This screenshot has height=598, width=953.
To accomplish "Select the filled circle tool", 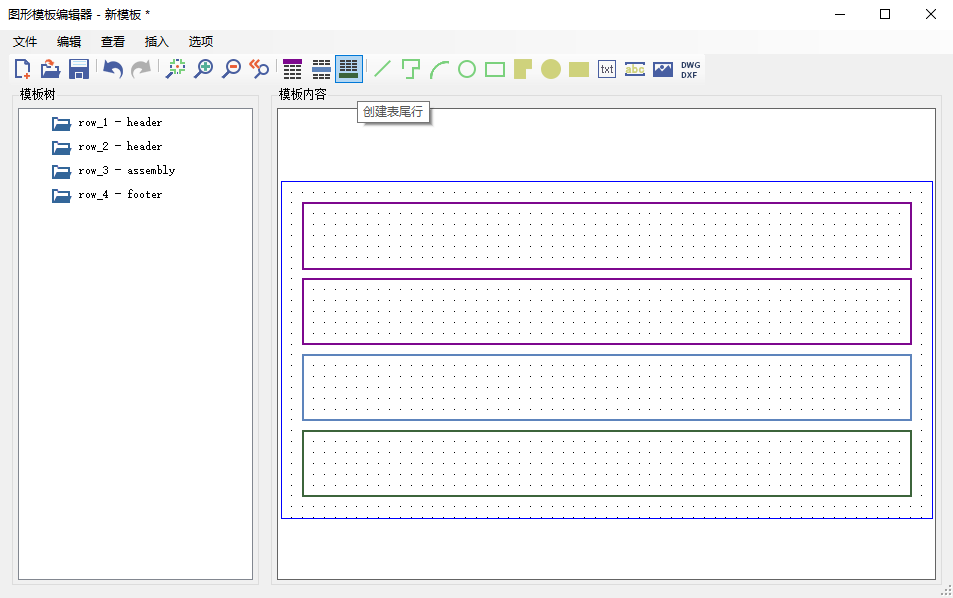I will tap(551, 69).
